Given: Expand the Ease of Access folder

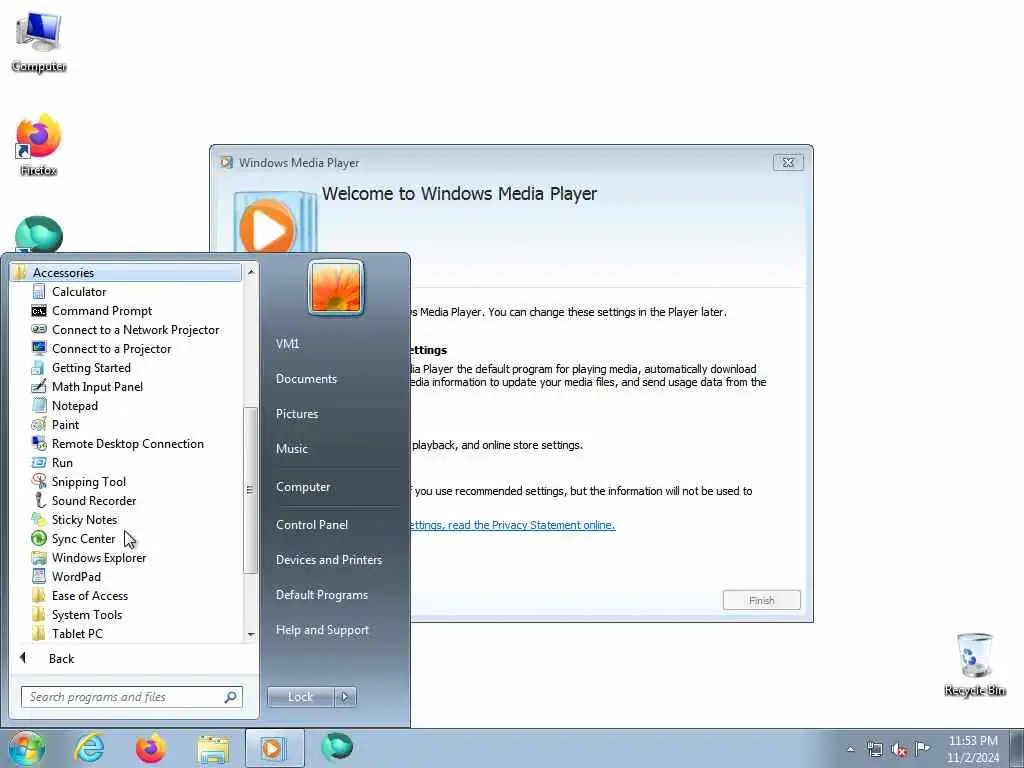Looking at the screenshot, I should 89,596.
